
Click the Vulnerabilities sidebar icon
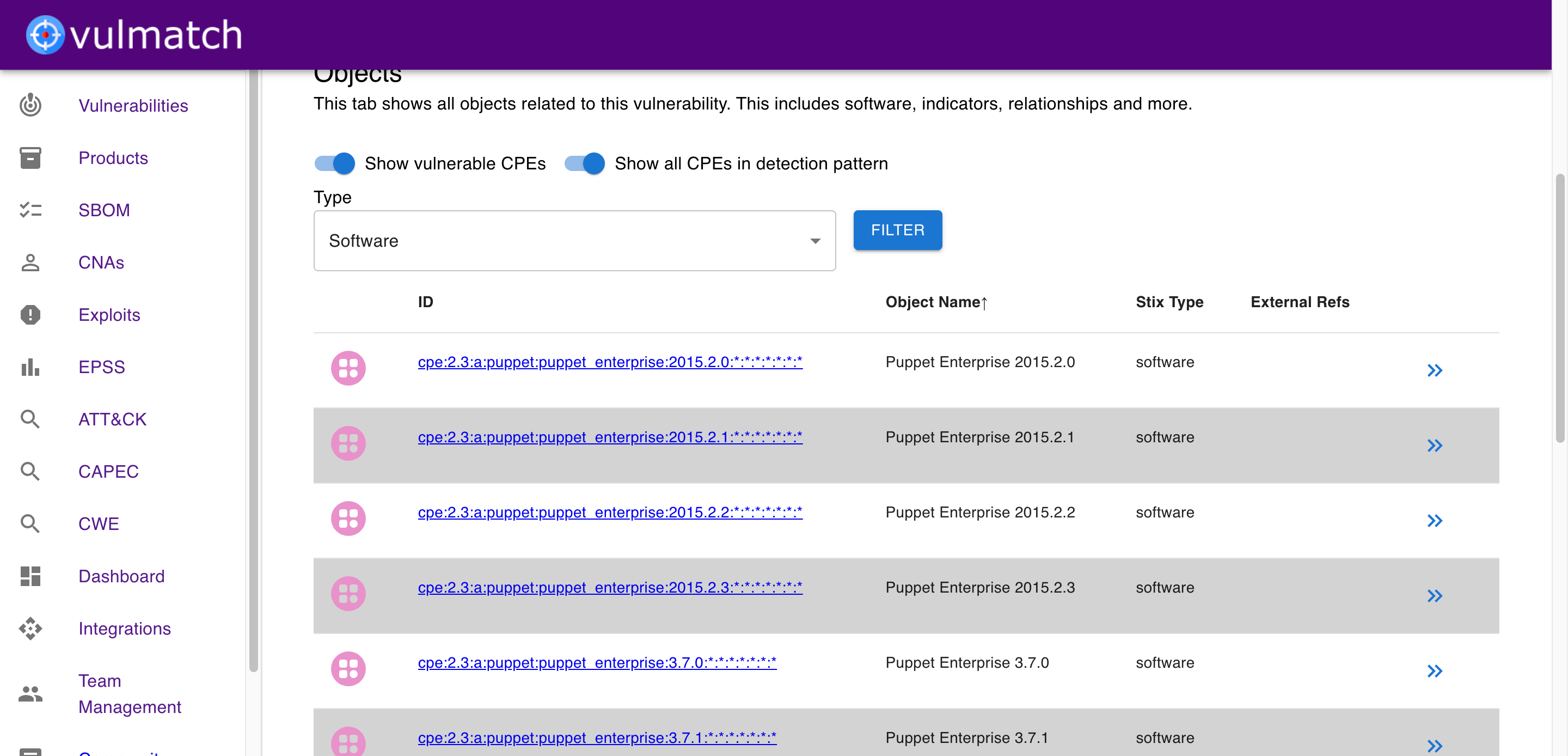click(x=30, y=105)
